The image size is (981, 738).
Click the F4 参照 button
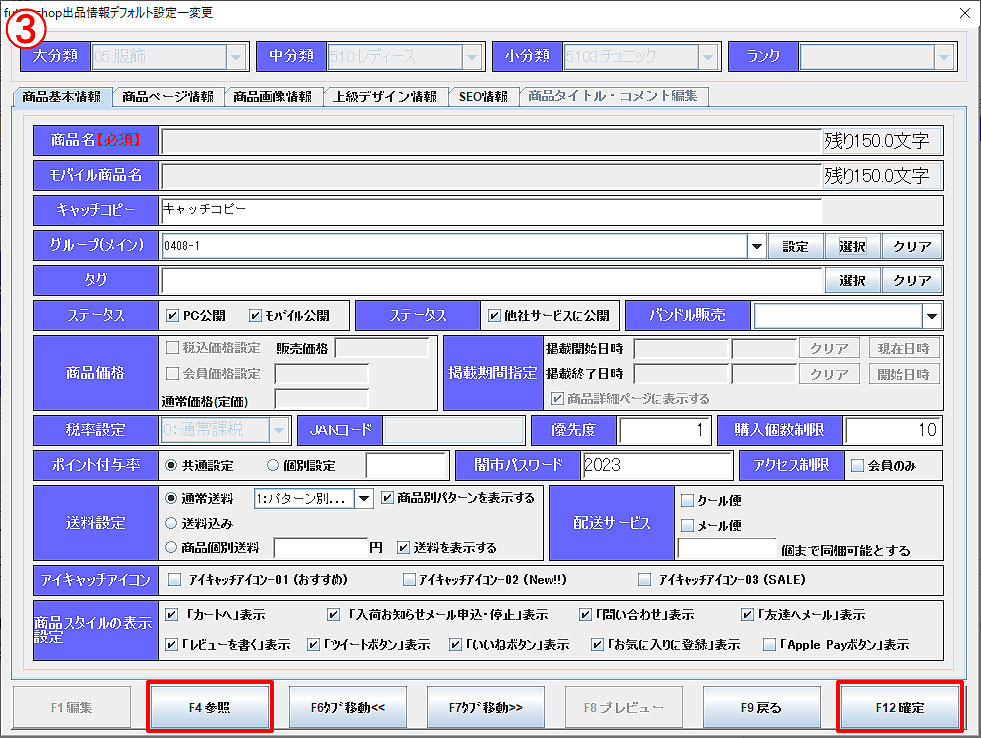point(209,707)
